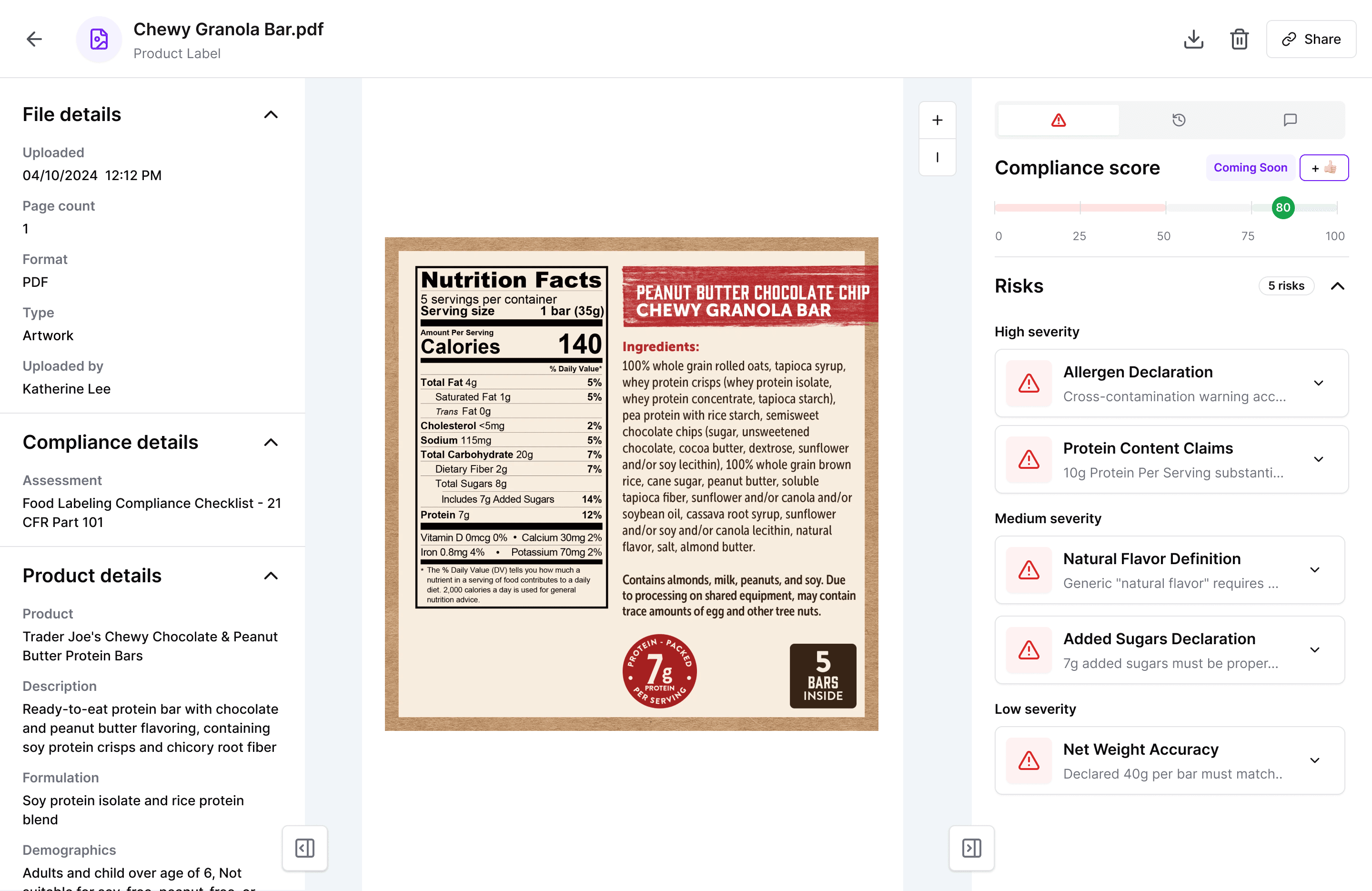Image resolution: width=1372 pixels, height=891 pixels.
Task: Collapse the right risks panel icon
Action: click(x=972, y=848)
